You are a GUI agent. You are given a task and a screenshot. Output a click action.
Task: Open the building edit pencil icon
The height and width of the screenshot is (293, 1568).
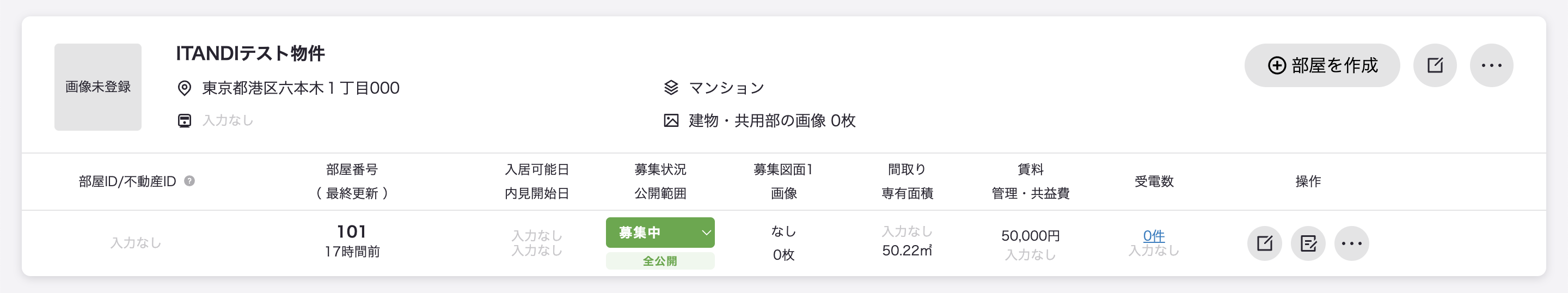(1435, 65)
